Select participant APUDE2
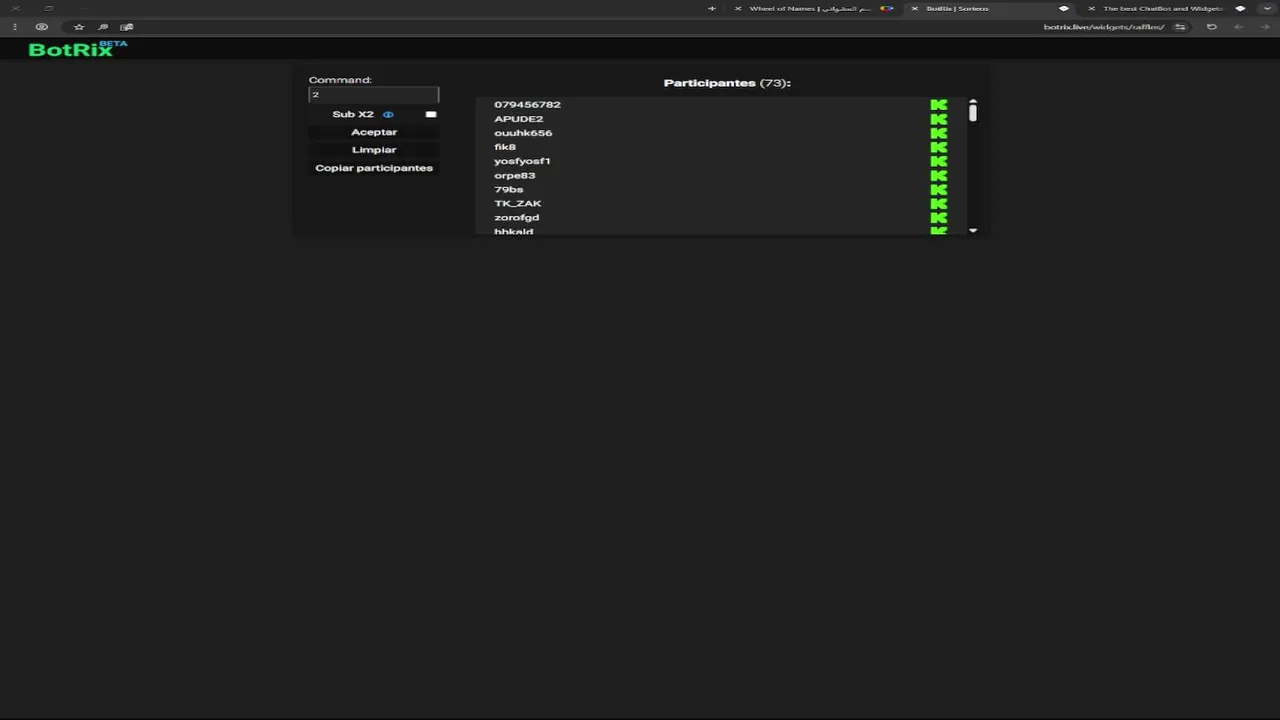Image resolution: width=1280 pixels, height=720 pixels. click(x=518, y=119)
